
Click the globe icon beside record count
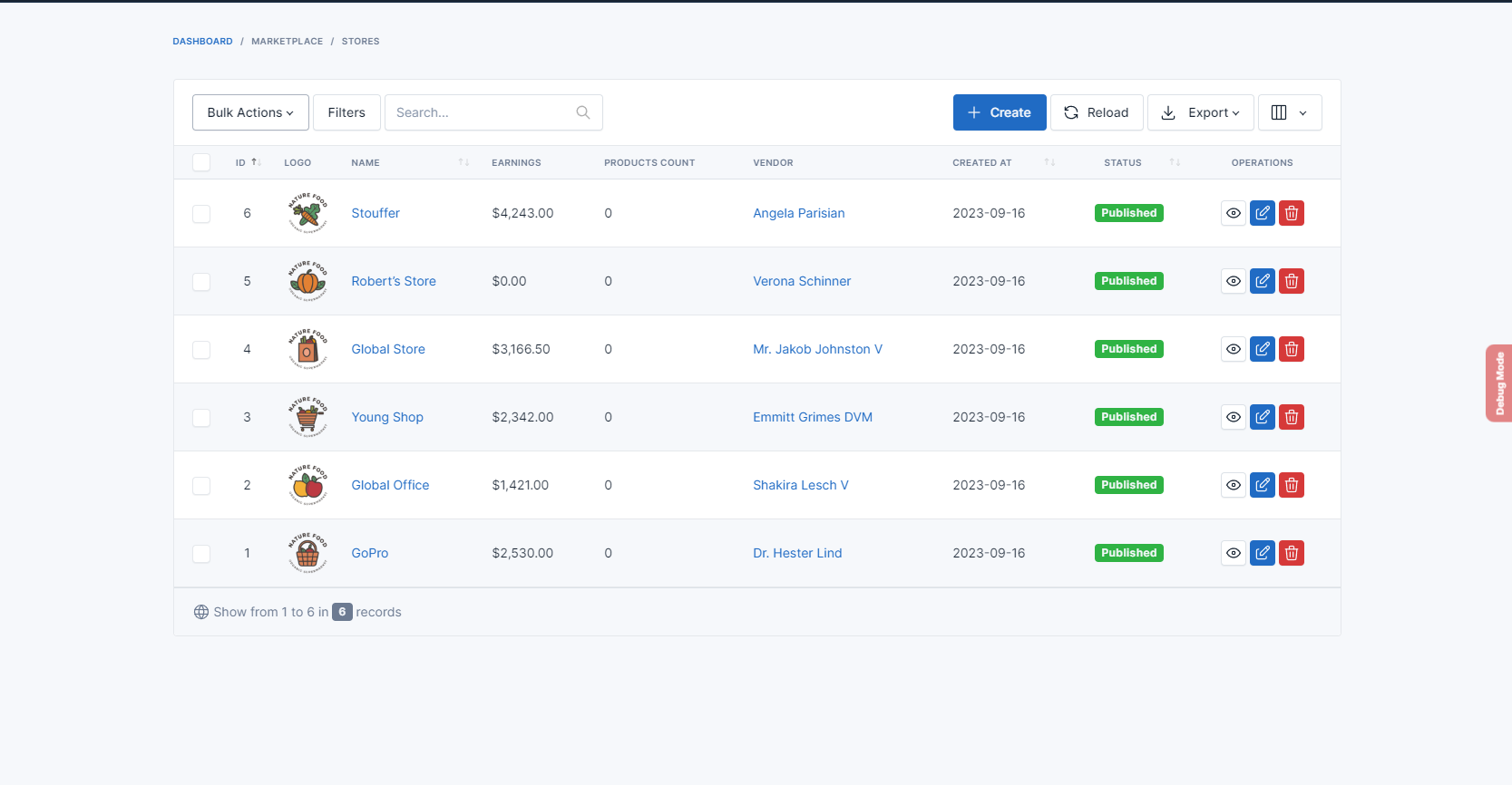(201, 612)
